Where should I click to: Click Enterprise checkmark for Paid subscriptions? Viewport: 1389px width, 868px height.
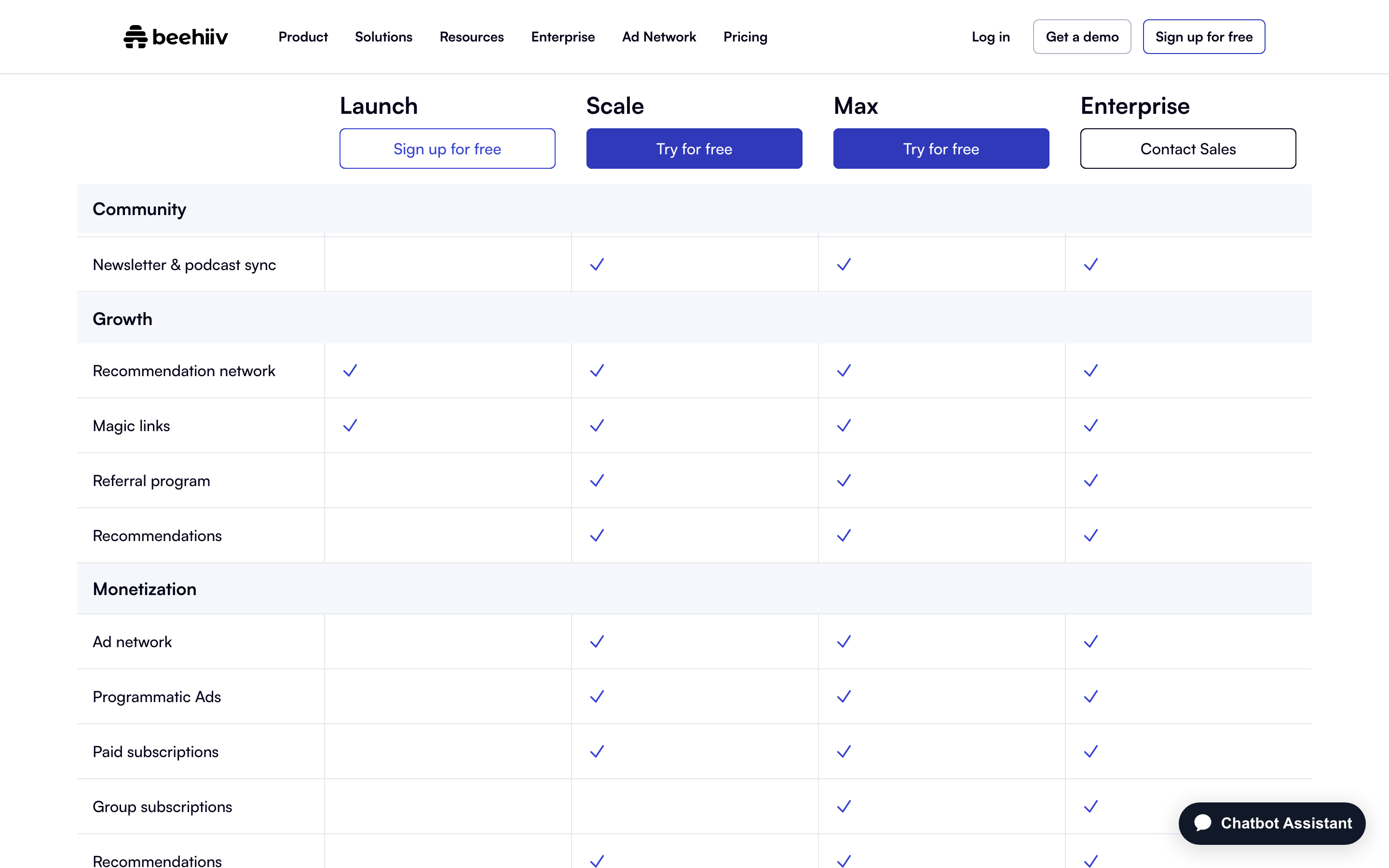click(x=1090, y=751)
